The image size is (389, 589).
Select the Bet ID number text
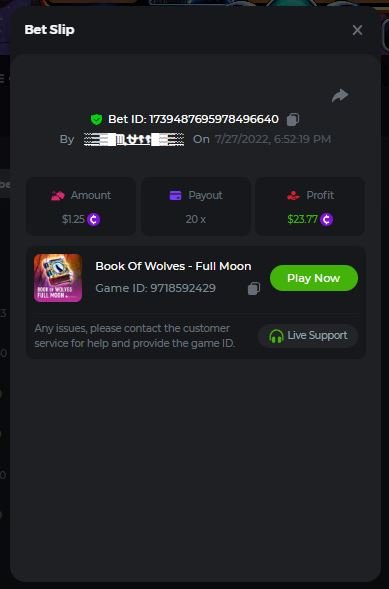[214, 119]
